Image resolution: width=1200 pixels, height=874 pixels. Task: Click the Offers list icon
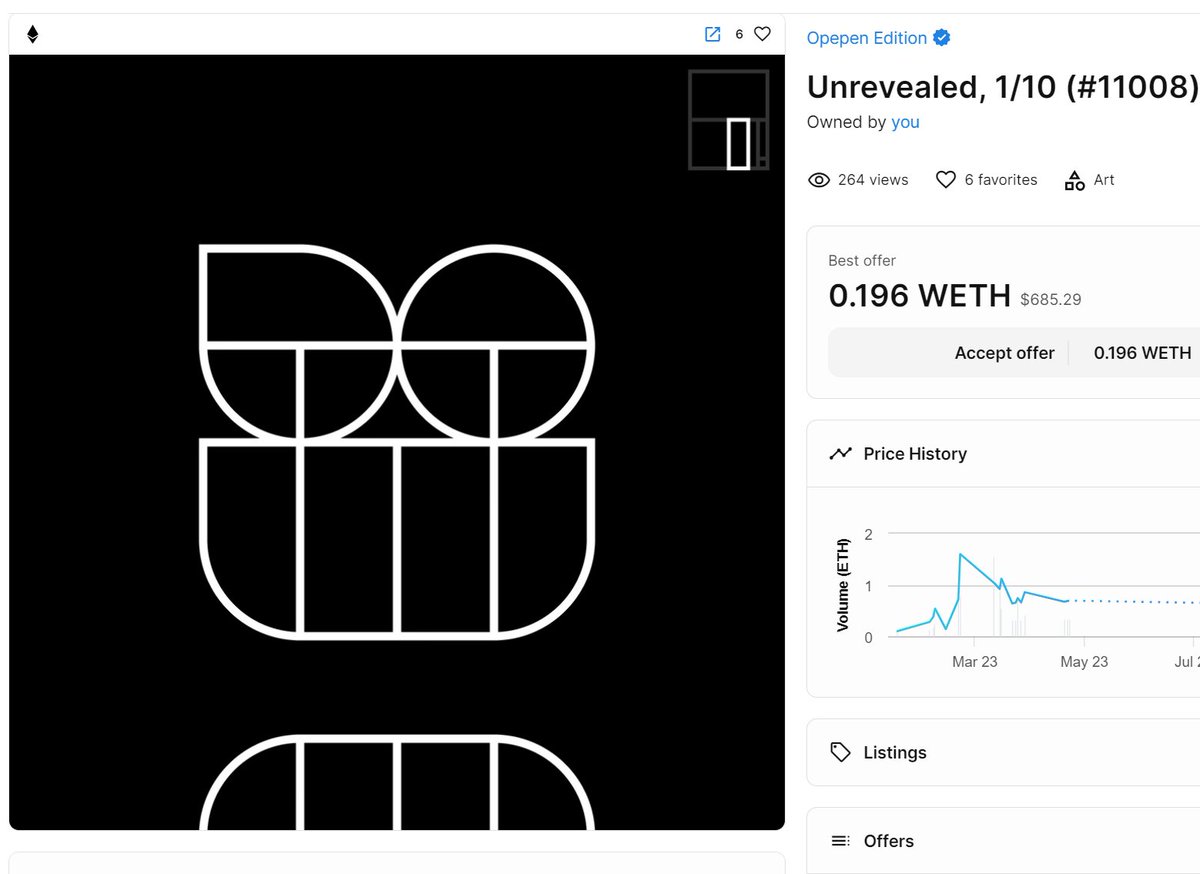point(840,841)
